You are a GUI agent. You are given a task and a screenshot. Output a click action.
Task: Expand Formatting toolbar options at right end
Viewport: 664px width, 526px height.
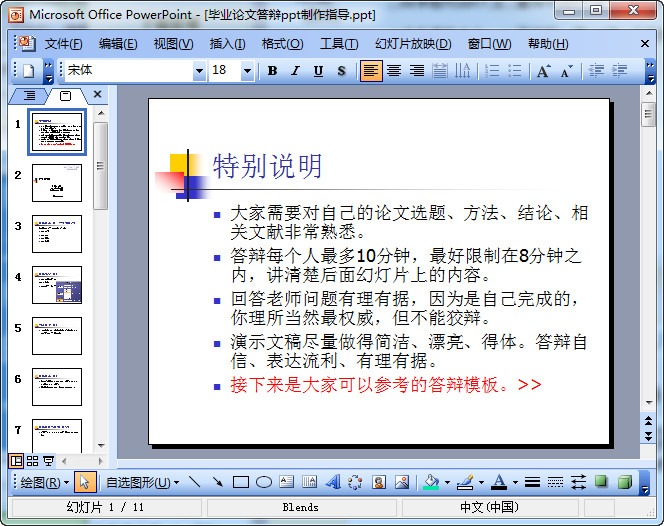pyautogui.click(x=650, y=71)
